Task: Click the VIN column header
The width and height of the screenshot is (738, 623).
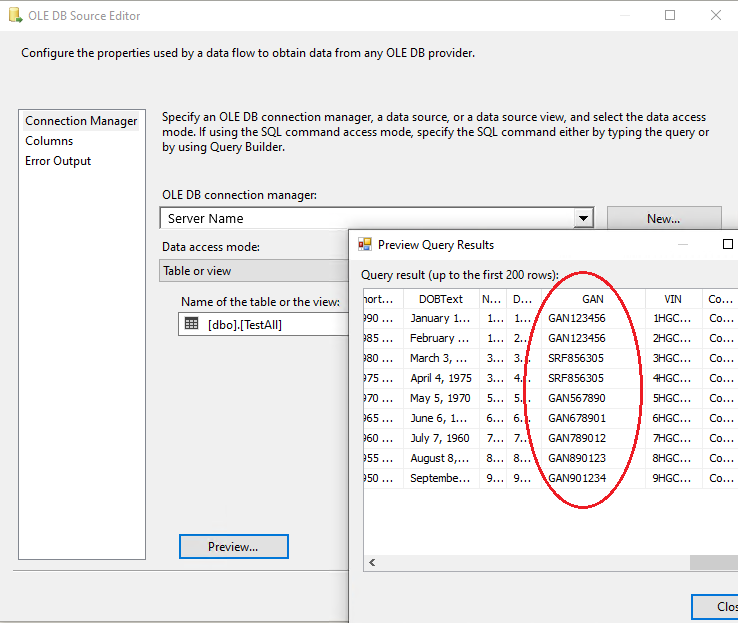Action: click(x=673, y=298)
